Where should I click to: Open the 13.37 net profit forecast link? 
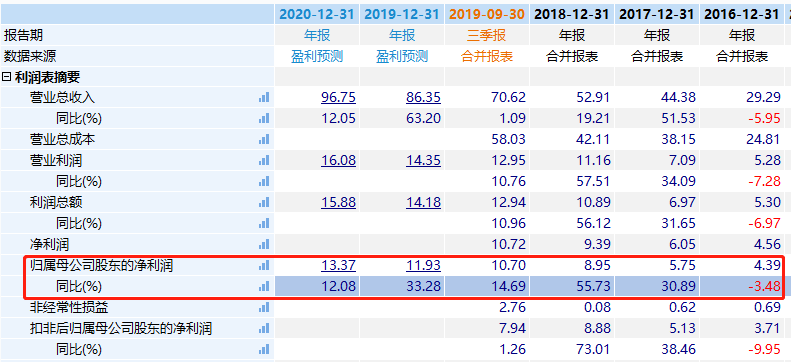point(338,265)
